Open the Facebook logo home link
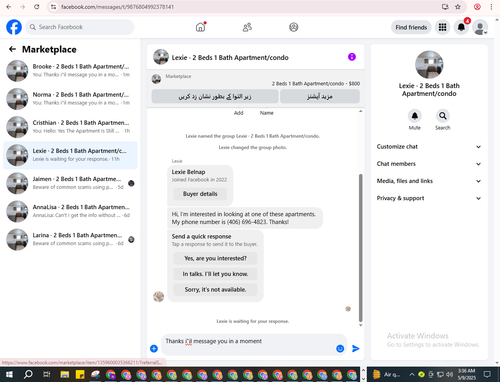 14,27
